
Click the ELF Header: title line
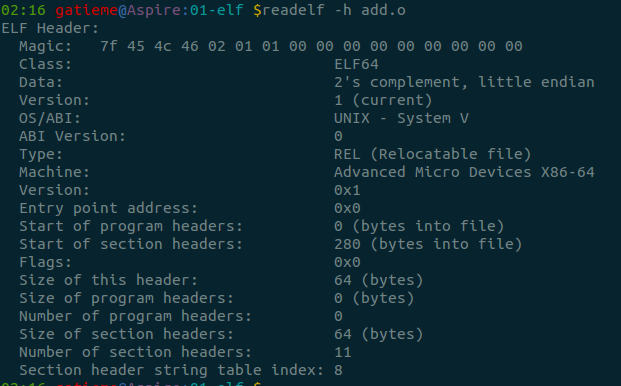(x=50, y=28)
